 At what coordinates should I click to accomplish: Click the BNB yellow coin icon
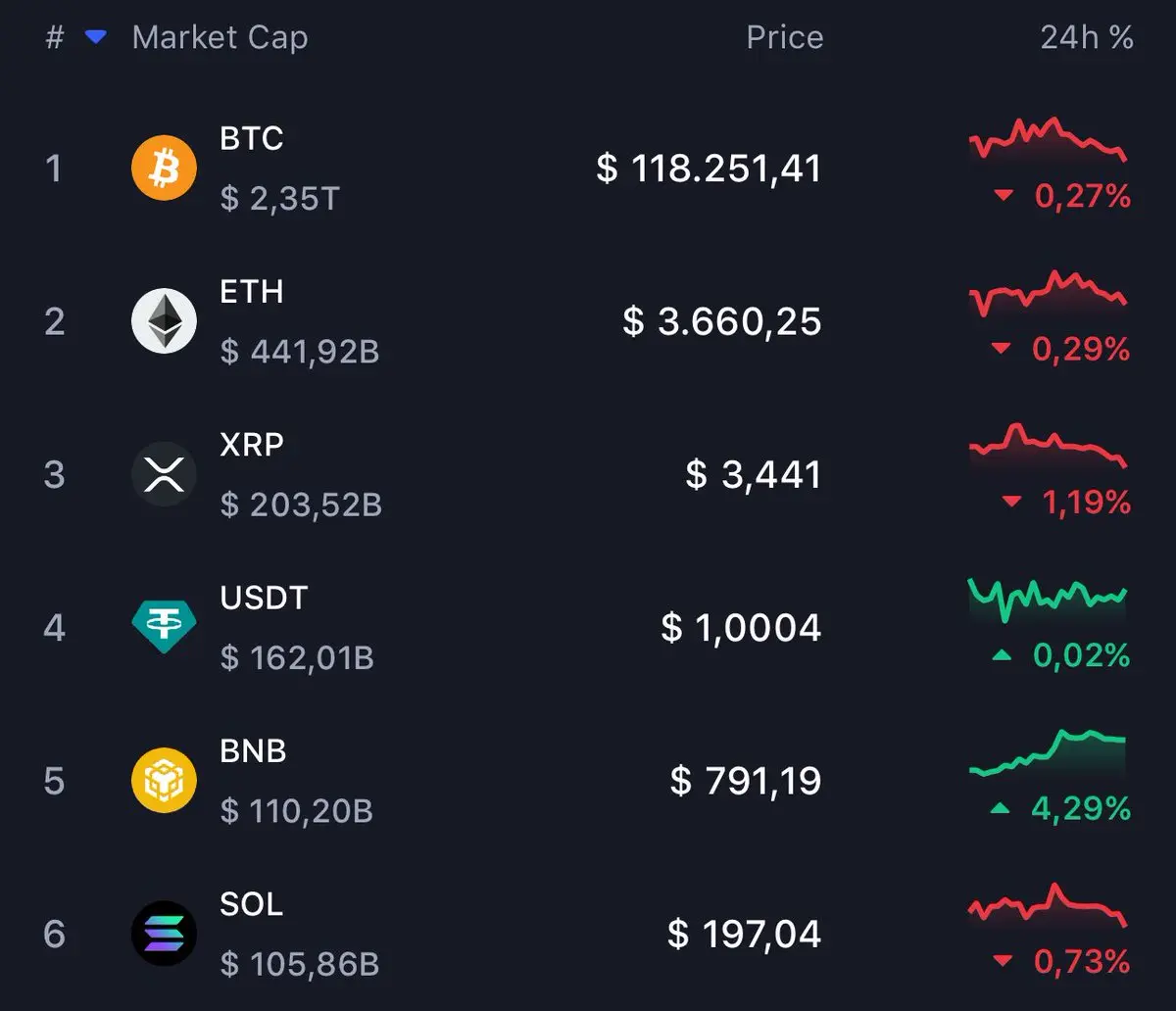(164, 781)
